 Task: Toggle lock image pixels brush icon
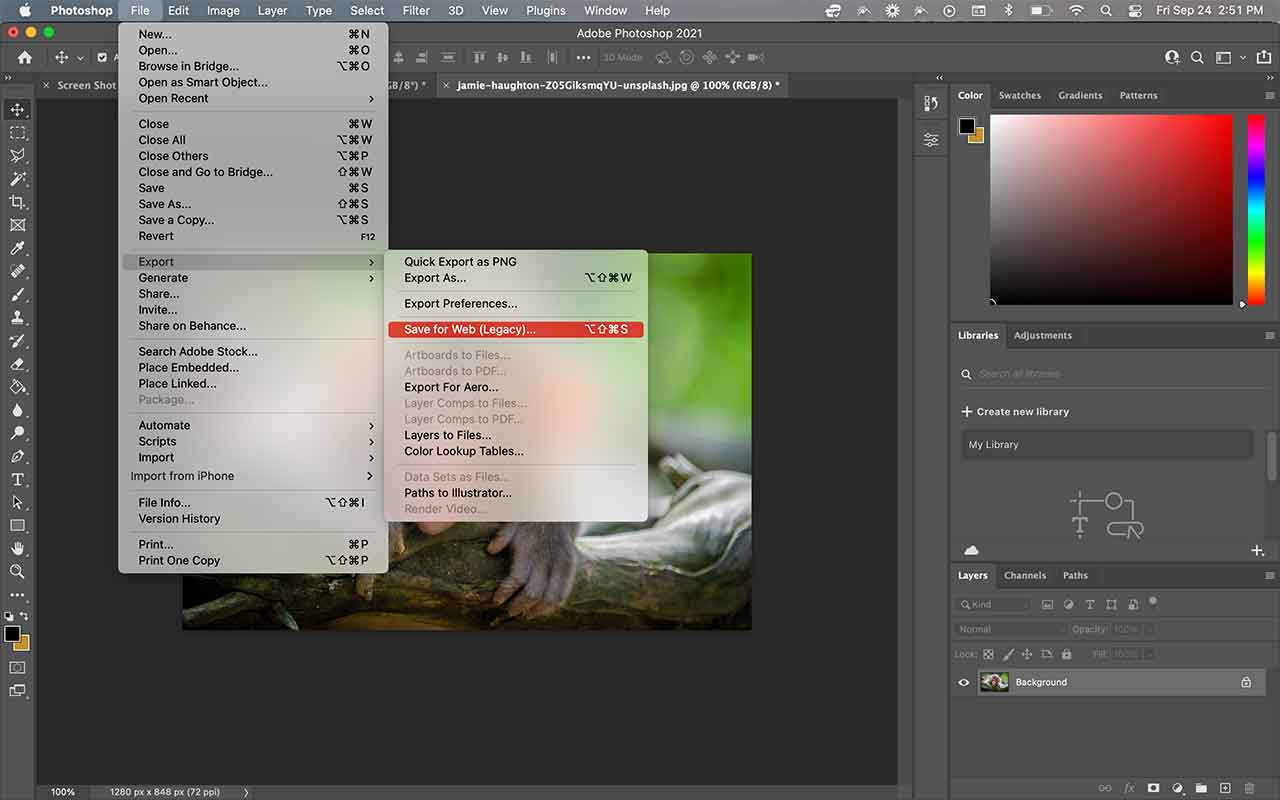[1008, 654]
